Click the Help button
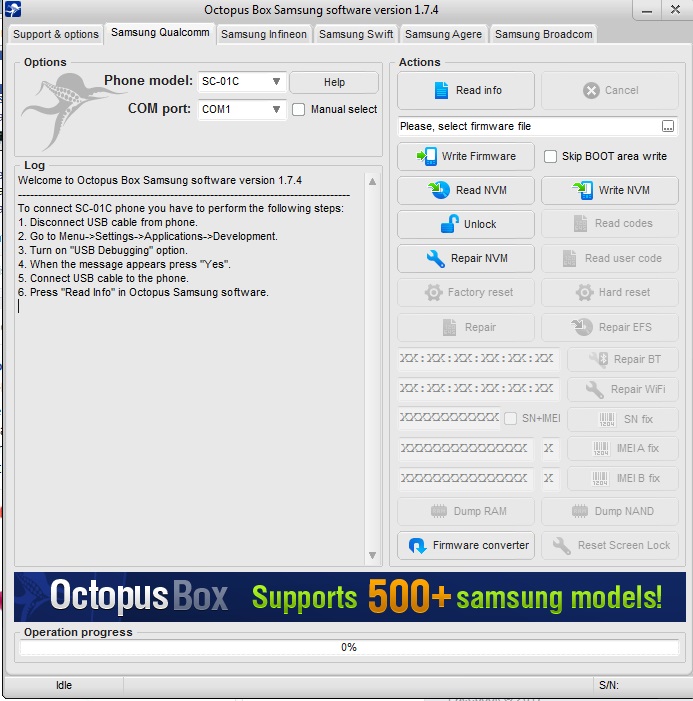The height and width of the screenshot is (701, 693). click(334, 82)
